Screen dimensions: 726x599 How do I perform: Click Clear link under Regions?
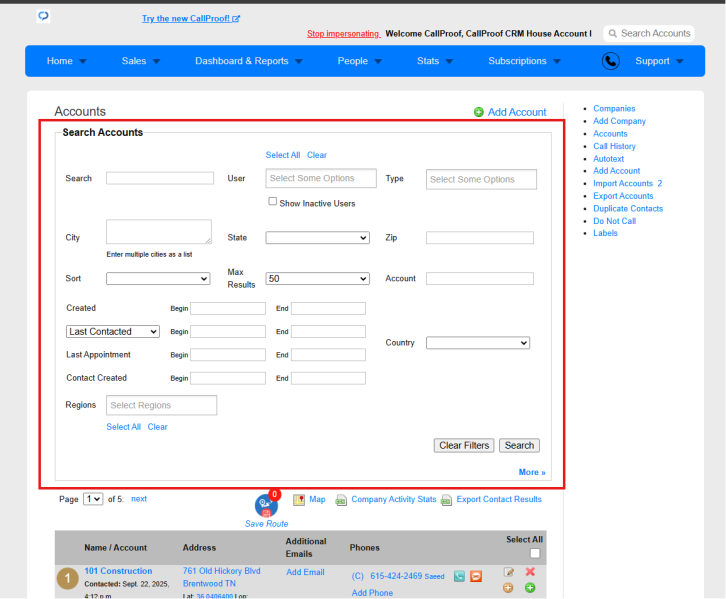coord(157,427)
